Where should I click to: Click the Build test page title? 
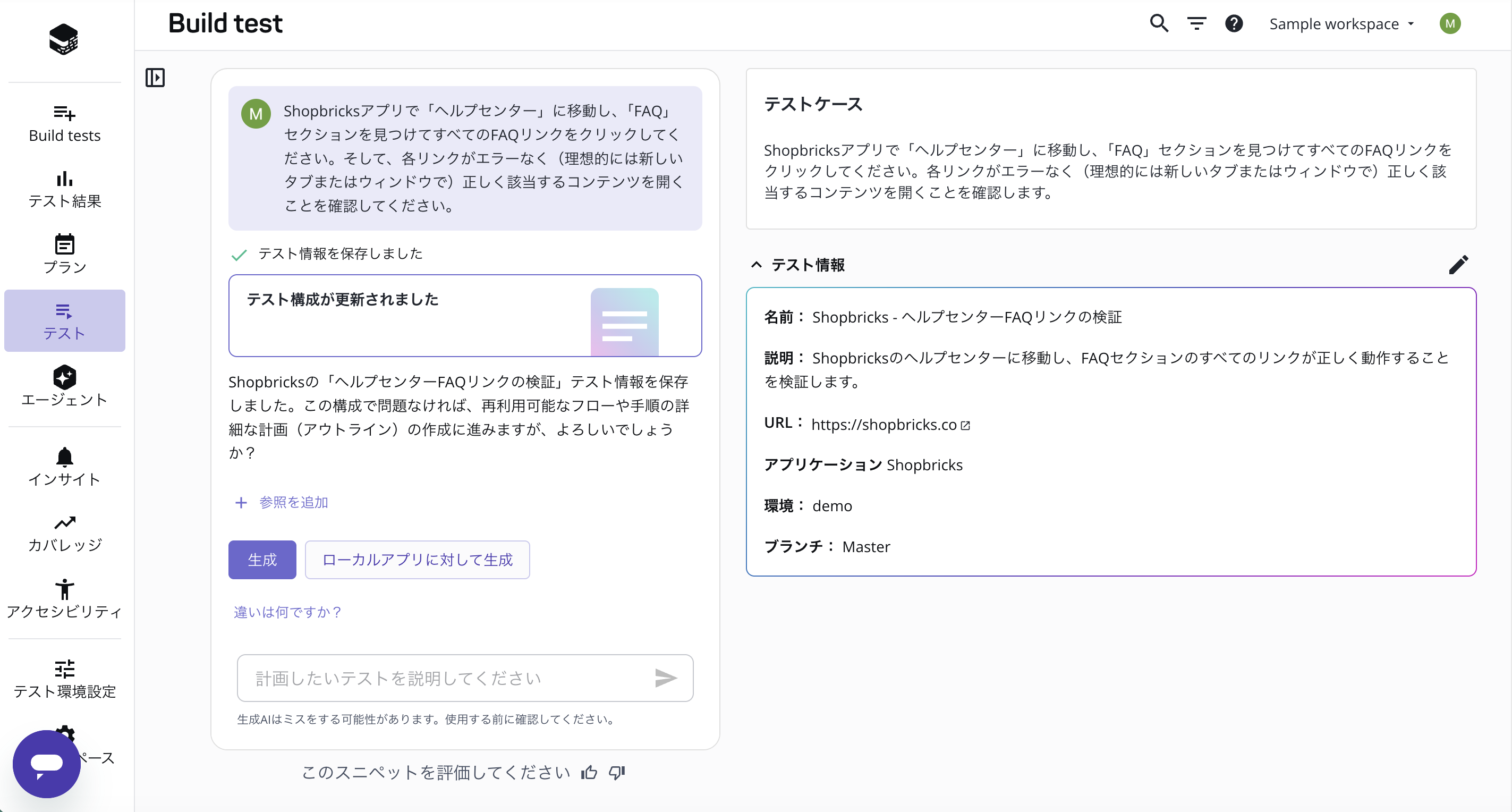pos(225,23)
